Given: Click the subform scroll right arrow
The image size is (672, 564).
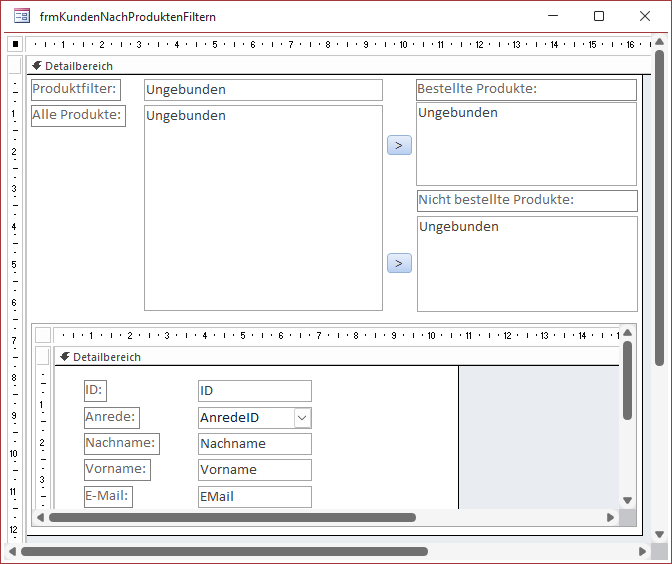Looking at the screenshot, I should coord(610,518).
